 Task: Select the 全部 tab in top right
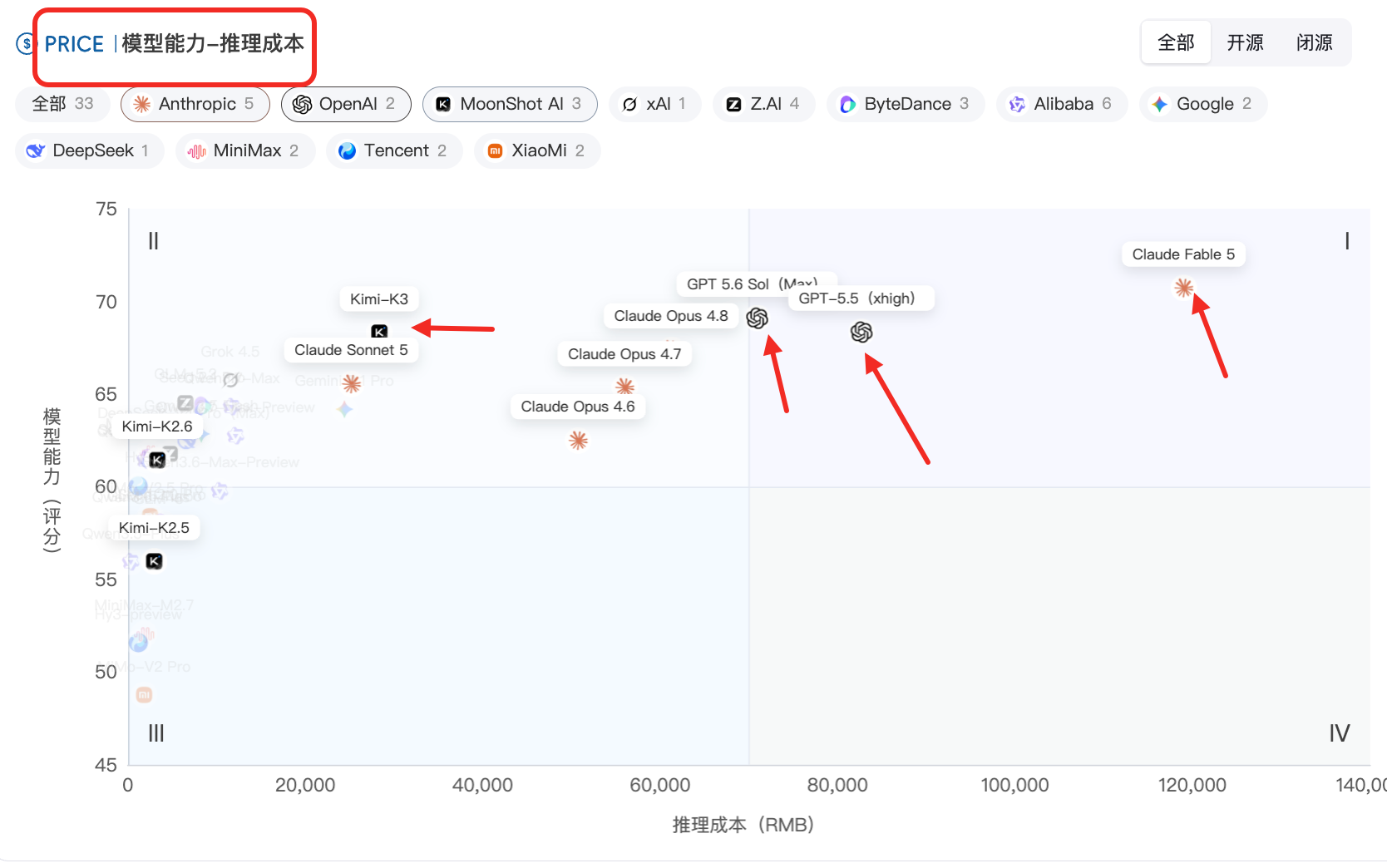pos(1176,42)
